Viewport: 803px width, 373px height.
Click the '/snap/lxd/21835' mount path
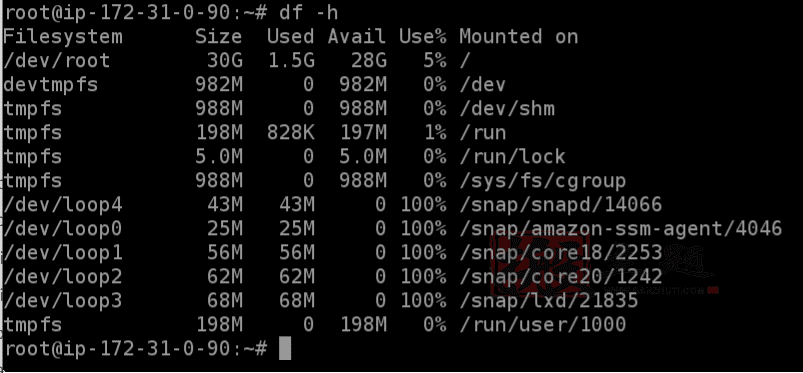(548, 301)
